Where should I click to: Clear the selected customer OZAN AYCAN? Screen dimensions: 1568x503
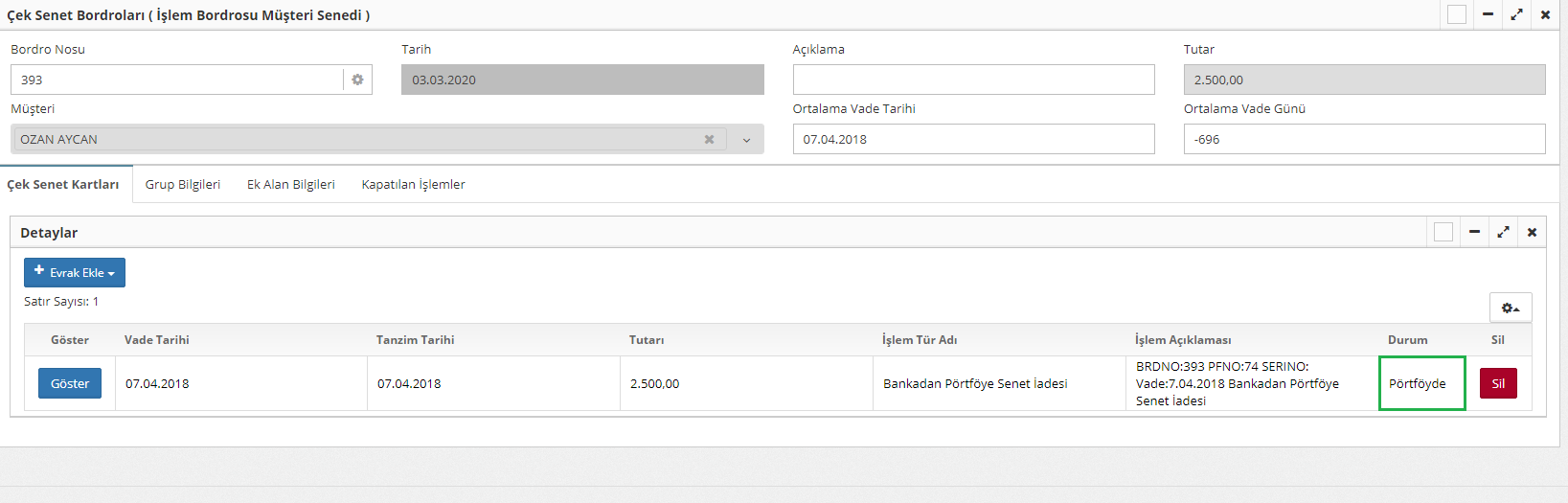tap(709, 139)
